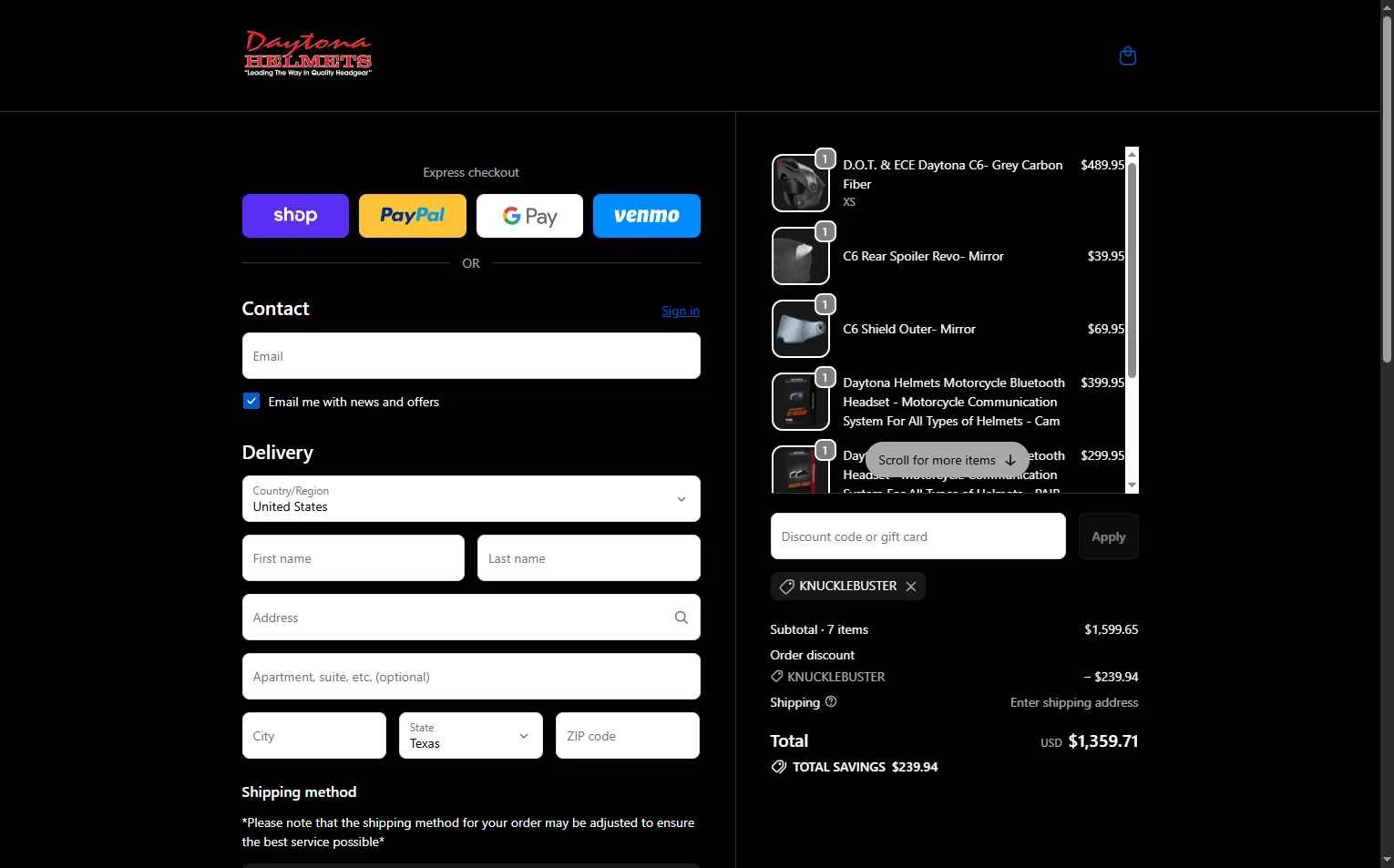Focus the Last name field
Screen dimensions: 1394x868
[589, 557]
